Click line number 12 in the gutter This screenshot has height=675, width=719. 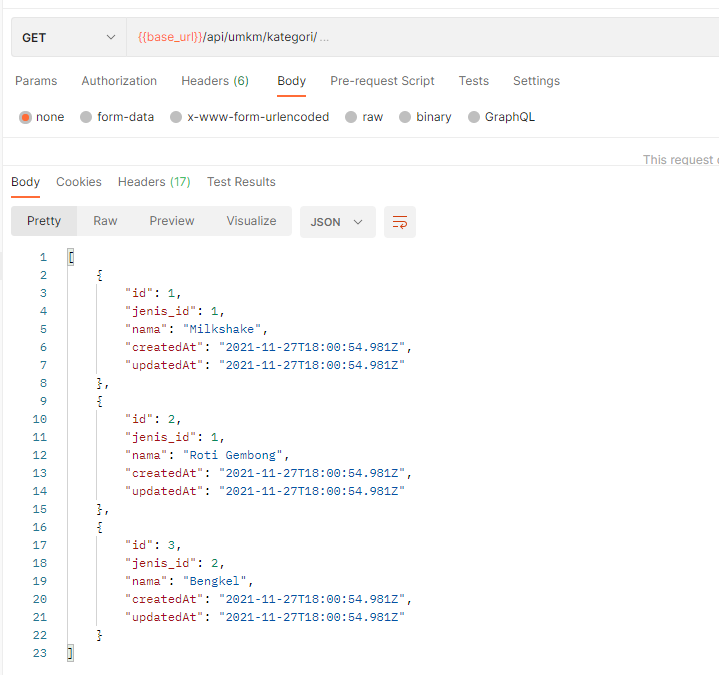(x=40, y=455)
